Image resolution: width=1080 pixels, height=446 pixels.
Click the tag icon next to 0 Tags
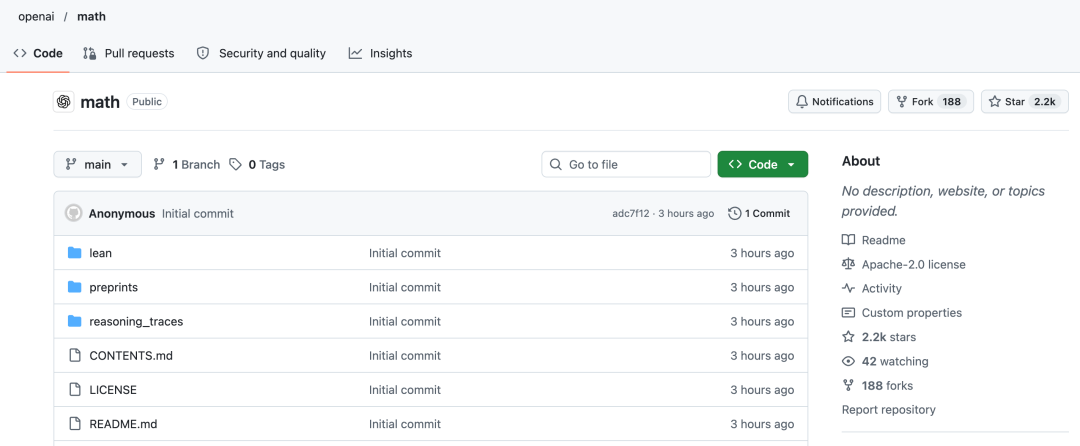pyautogui.click(x=236, y=164)
